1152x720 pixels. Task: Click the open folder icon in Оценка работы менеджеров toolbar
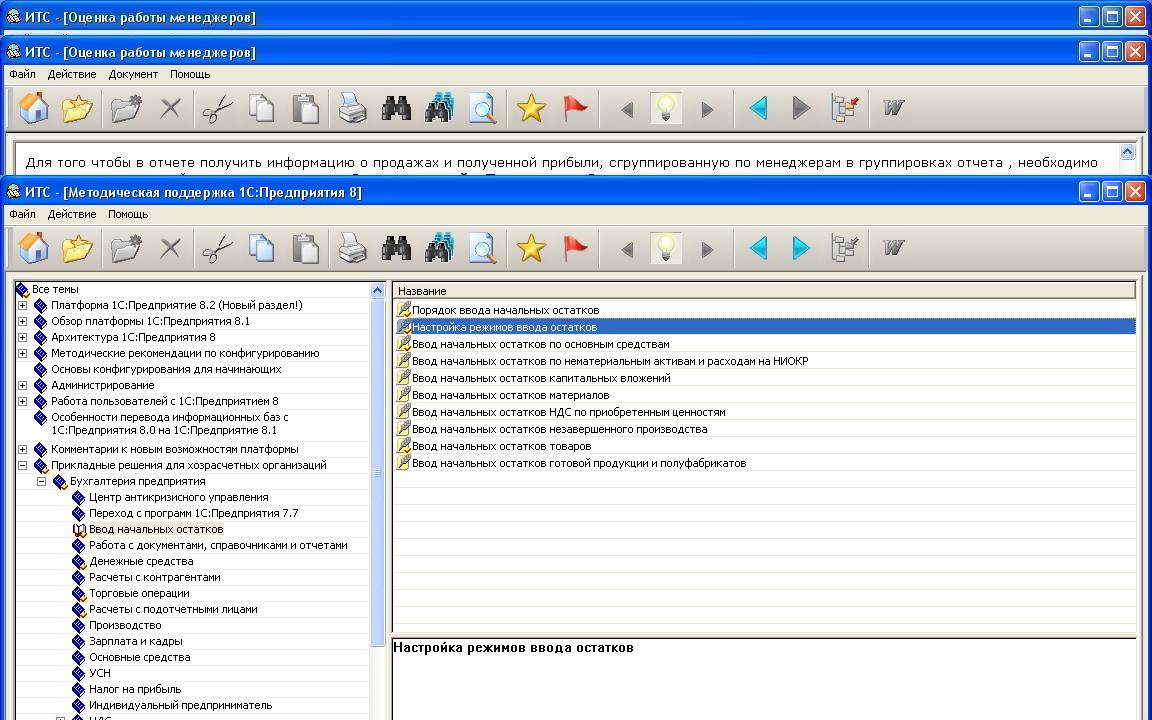77,108
